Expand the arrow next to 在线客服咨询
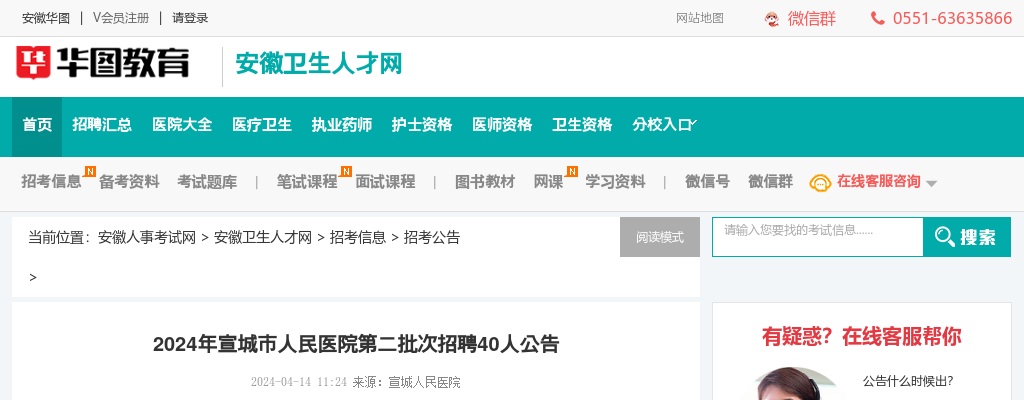This screenshot has width=1024, height=400. pyautogui.click(x=932, y=184)
